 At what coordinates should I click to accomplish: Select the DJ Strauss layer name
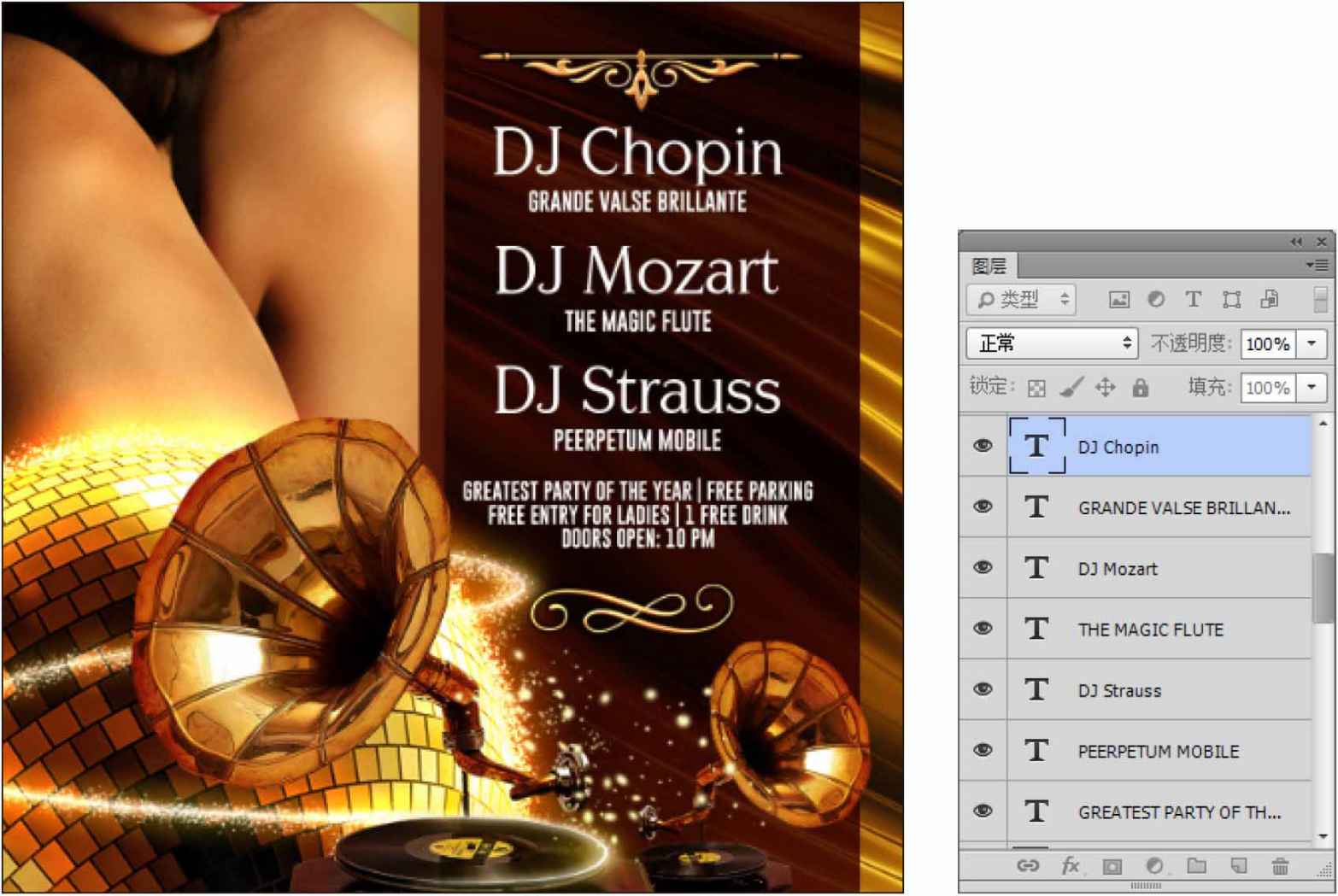pyautogui.click(x=1119, y=690)
